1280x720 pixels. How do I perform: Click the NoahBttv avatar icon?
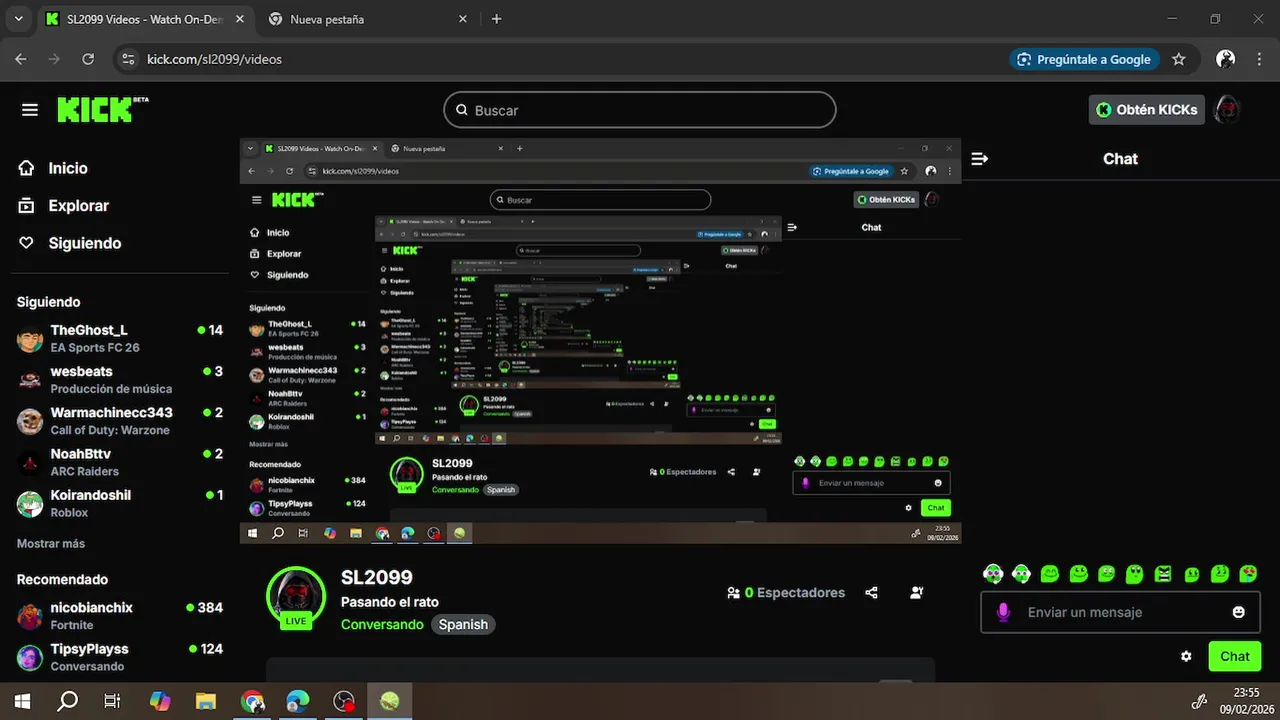click(x=30, y=462)
